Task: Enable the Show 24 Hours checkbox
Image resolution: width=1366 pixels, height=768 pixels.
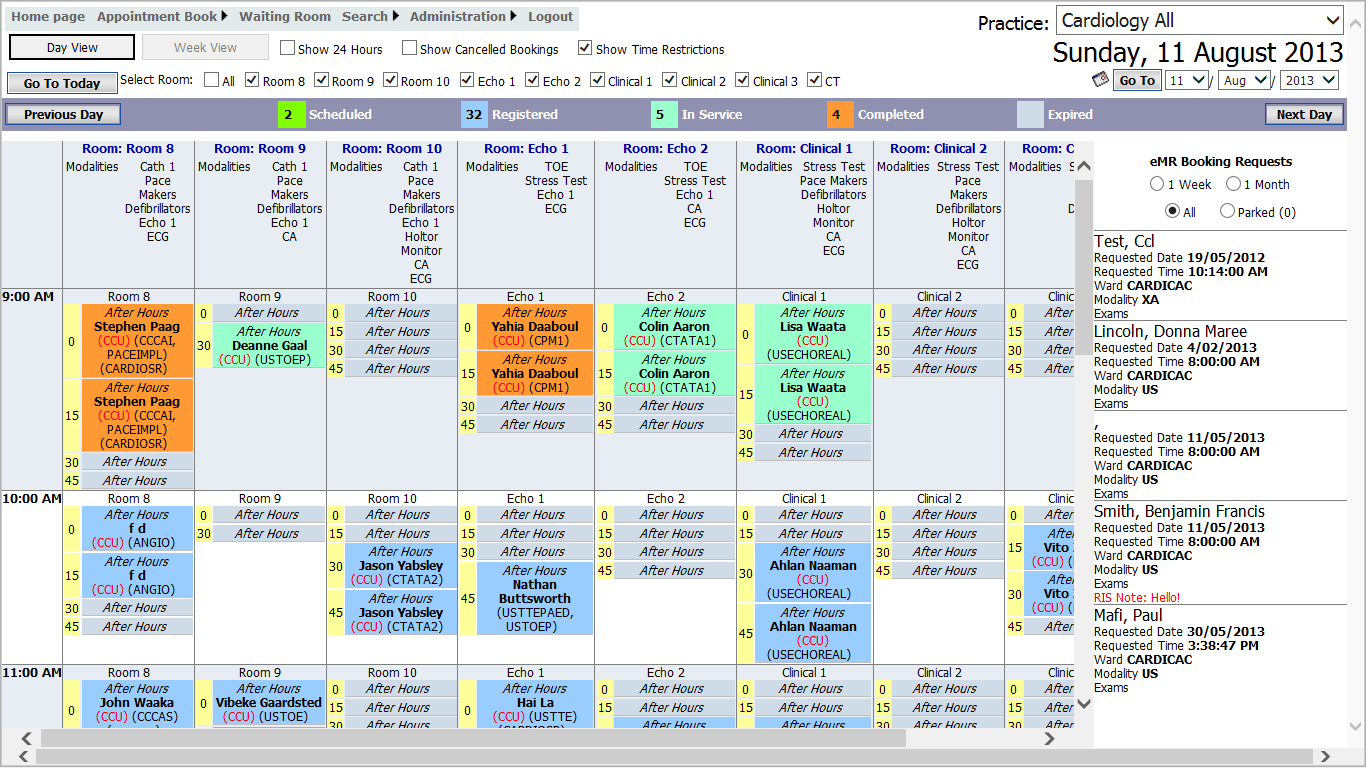Action: [288, 48]
